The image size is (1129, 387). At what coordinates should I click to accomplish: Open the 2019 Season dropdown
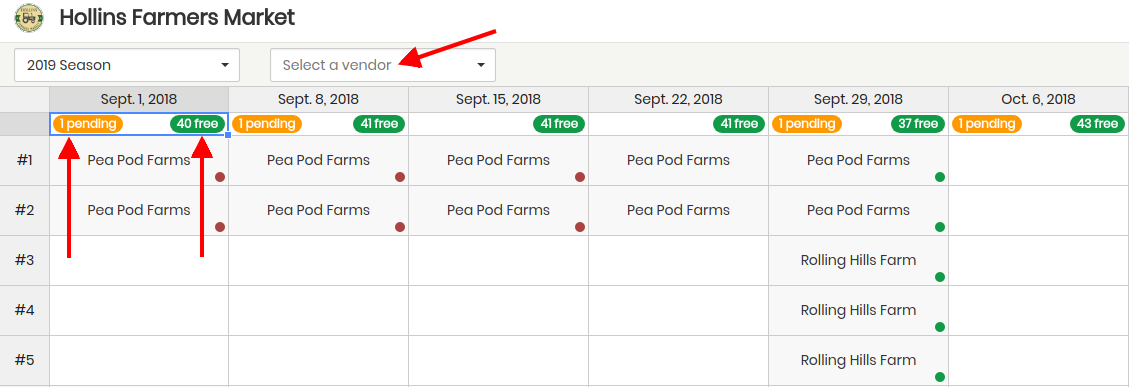tap(127, 65)
